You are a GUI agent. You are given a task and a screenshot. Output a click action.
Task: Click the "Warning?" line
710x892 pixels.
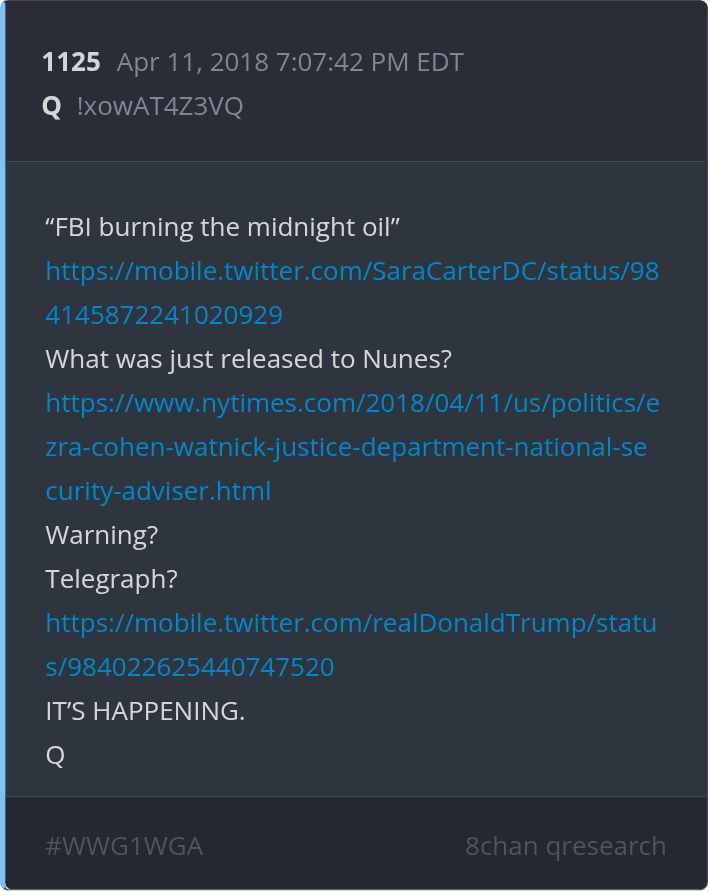pyautogui.click(x=102, y=535)
